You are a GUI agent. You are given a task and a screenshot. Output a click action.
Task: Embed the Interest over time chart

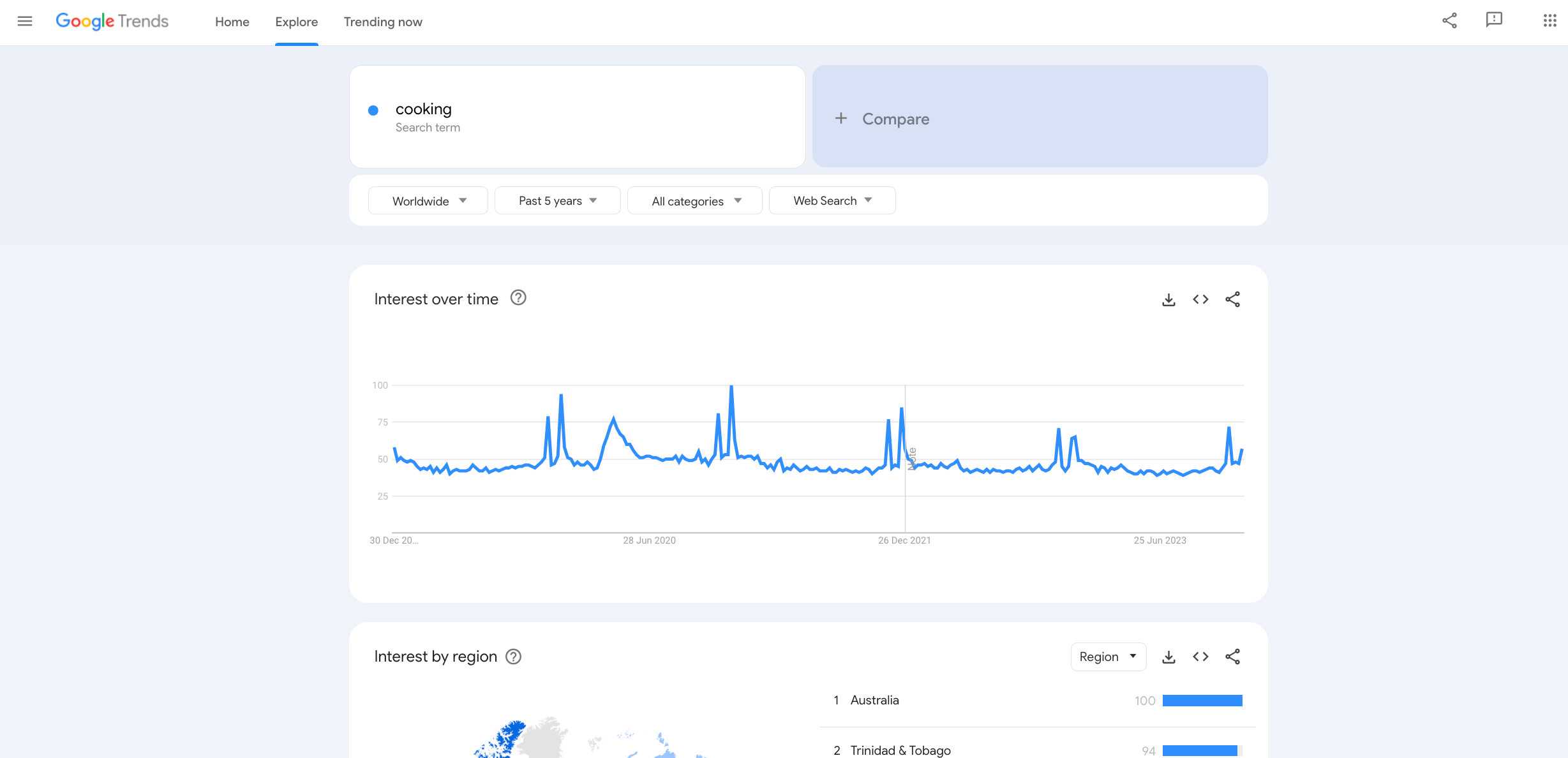pyautogui.click(x=1200, y=299)
